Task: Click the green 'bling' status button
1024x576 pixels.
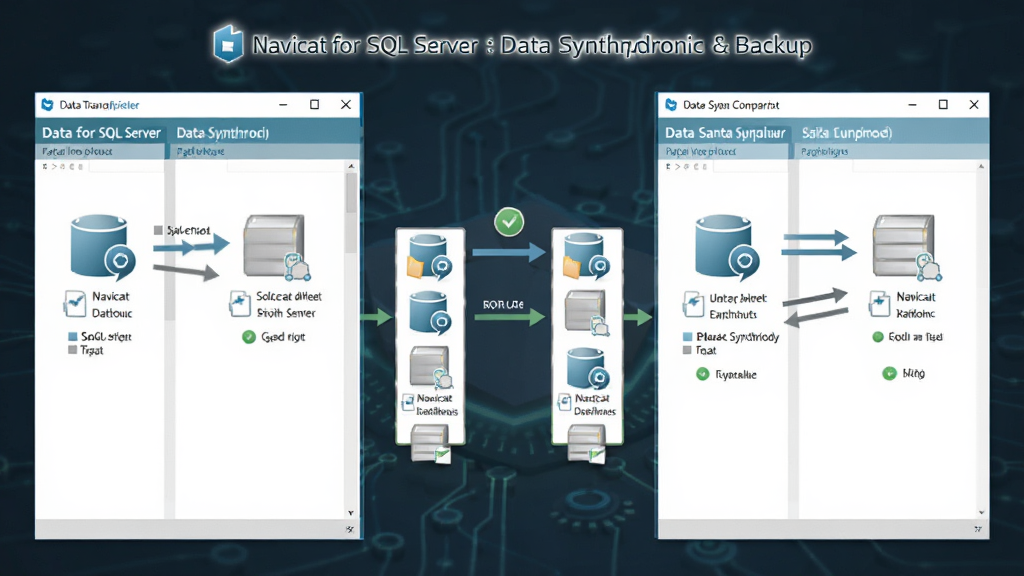Action: 889,374
